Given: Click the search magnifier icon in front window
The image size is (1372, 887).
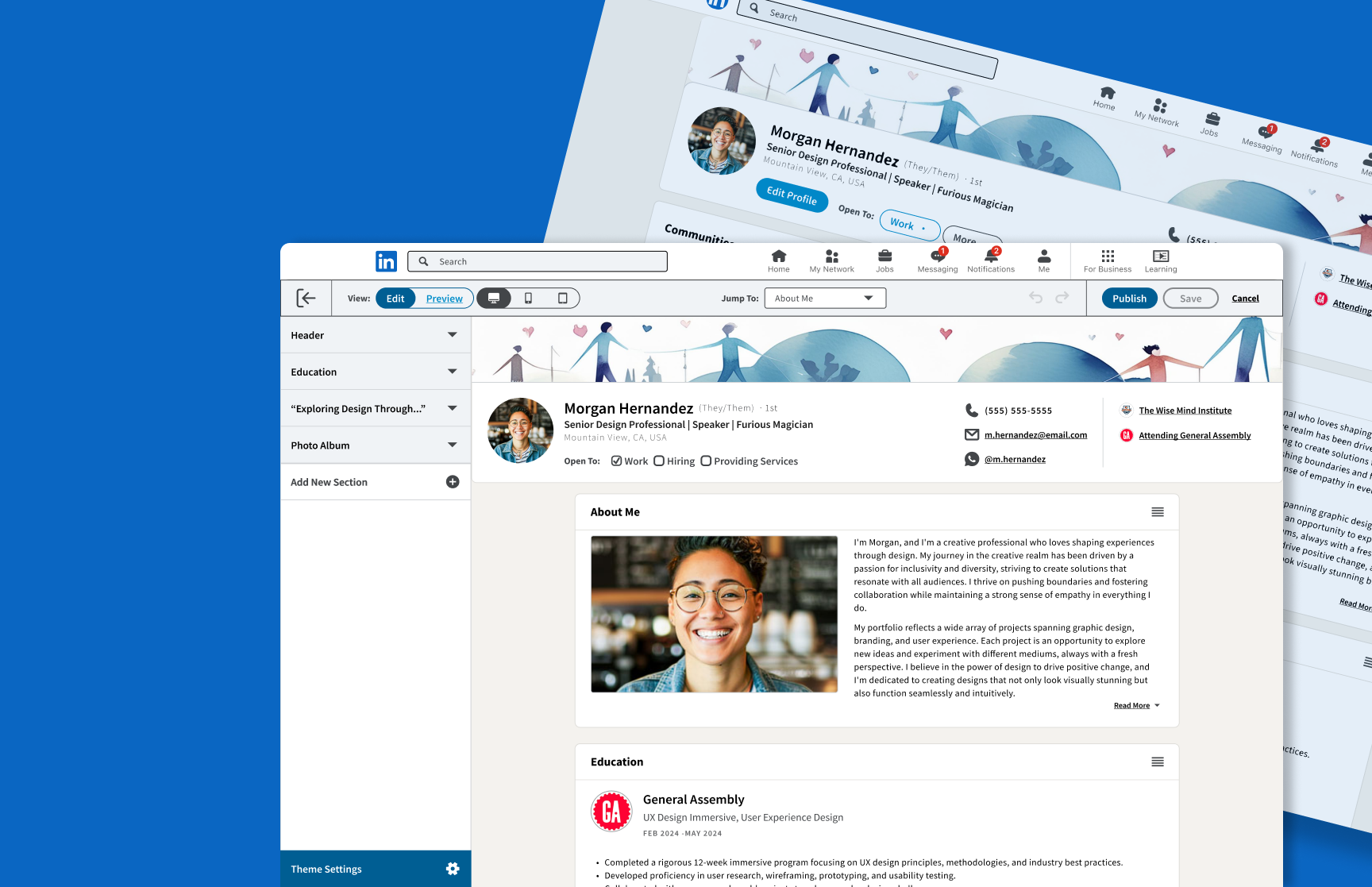Looking at the screenshot, I should [423, 261].
